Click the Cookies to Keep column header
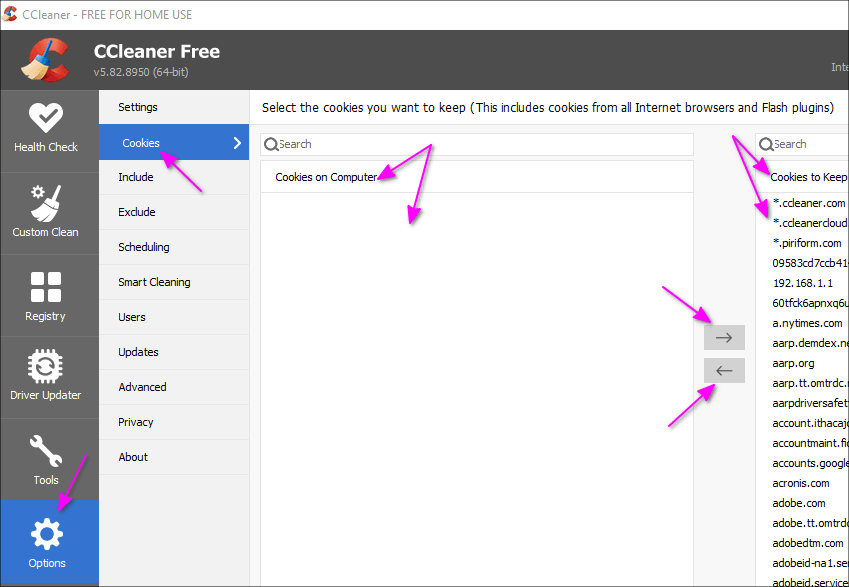Image resolution: width=849 pixels, height=587 pixels. (802, 177)
